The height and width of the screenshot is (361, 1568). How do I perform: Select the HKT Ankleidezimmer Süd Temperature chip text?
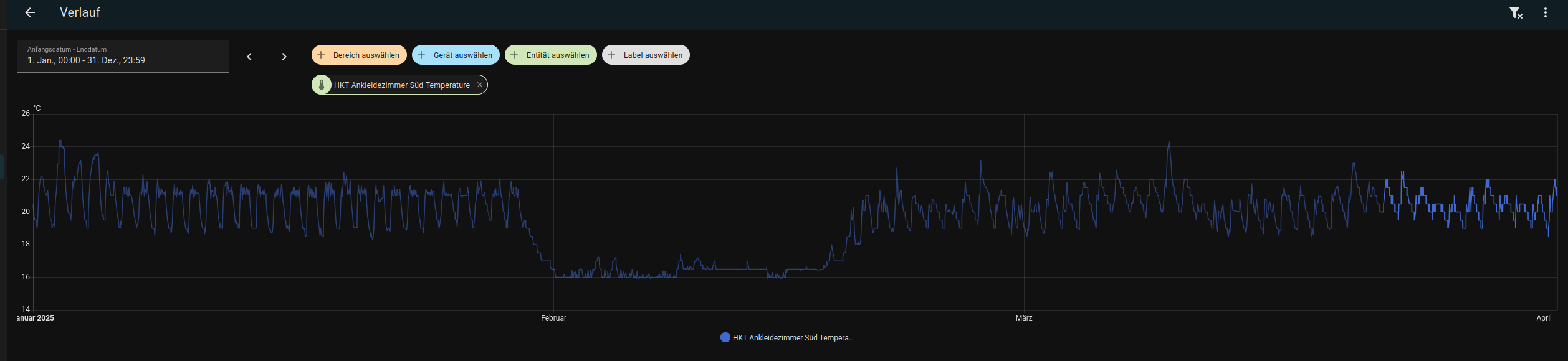(401, 85)
